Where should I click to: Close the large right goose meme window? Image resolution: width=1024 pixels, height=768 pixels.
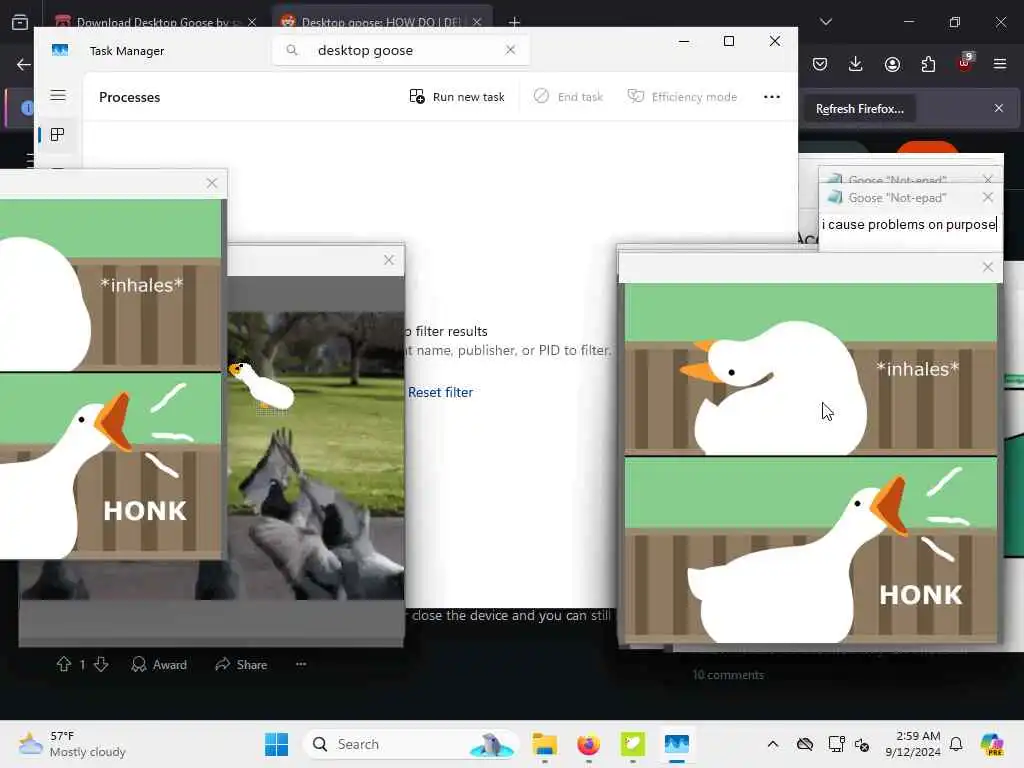(x=987, y=267)
